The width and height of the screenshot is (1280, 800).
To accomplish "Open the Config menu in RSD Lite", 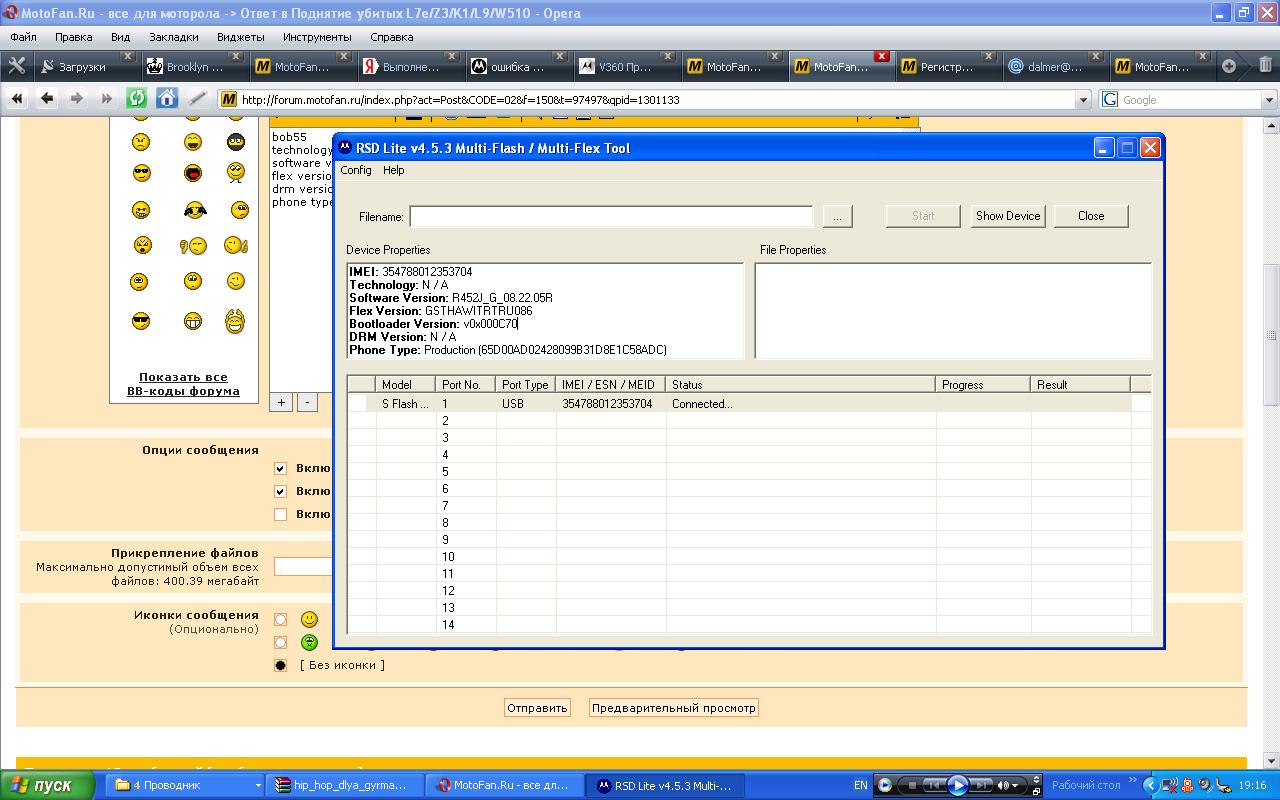I will pyautogui.click(x=356, y=170).
